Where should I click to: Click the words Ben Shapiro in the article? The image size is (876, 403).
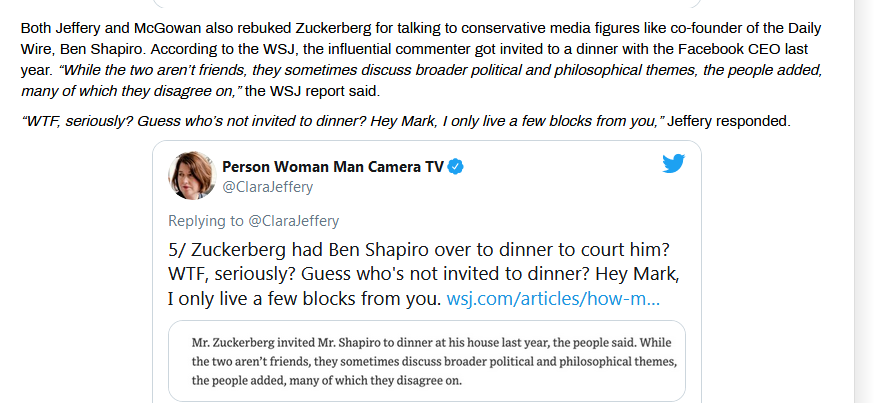pyautogui.click(x=102, y=49)
